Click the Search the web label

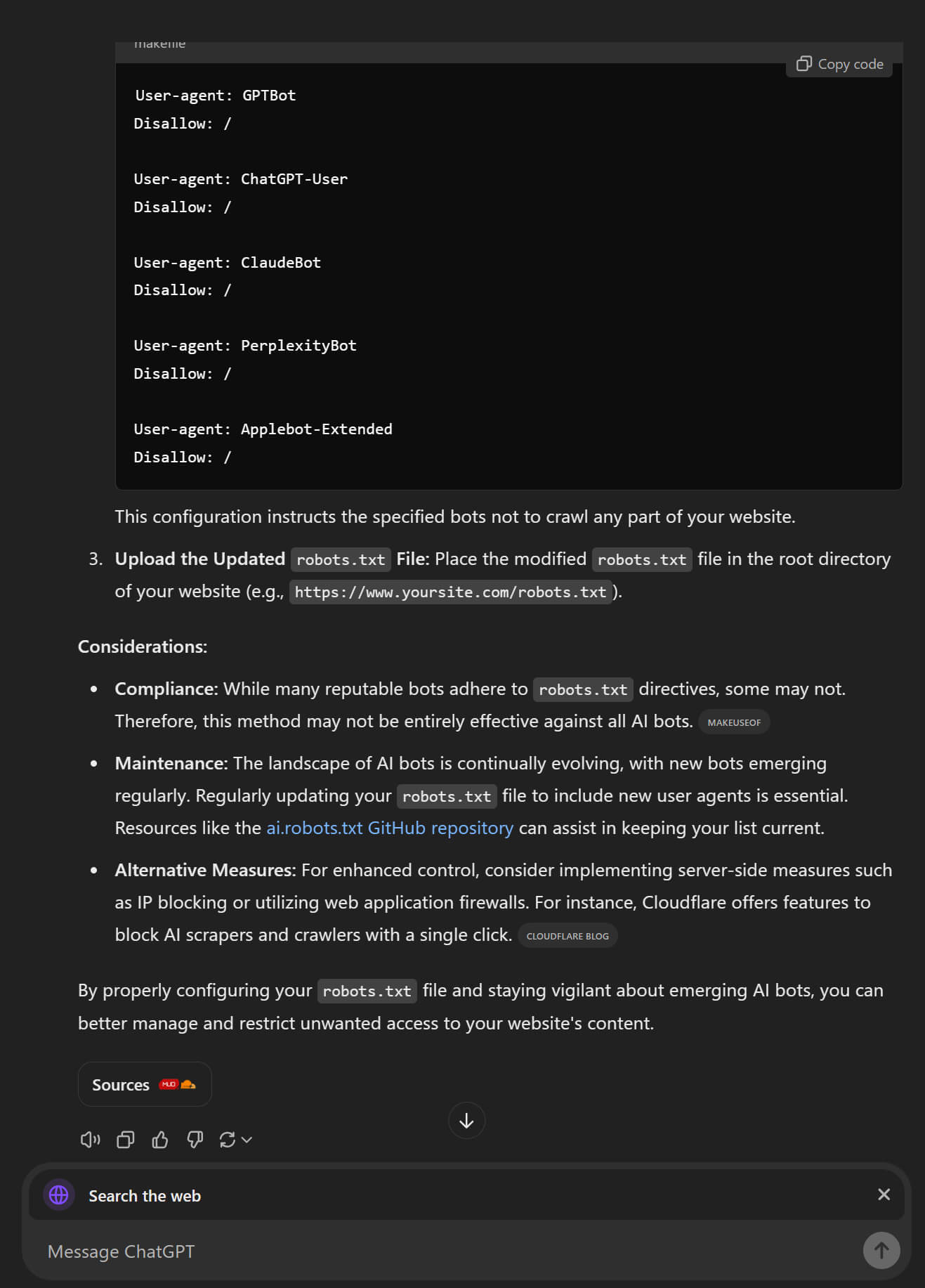click(145, 1196)
